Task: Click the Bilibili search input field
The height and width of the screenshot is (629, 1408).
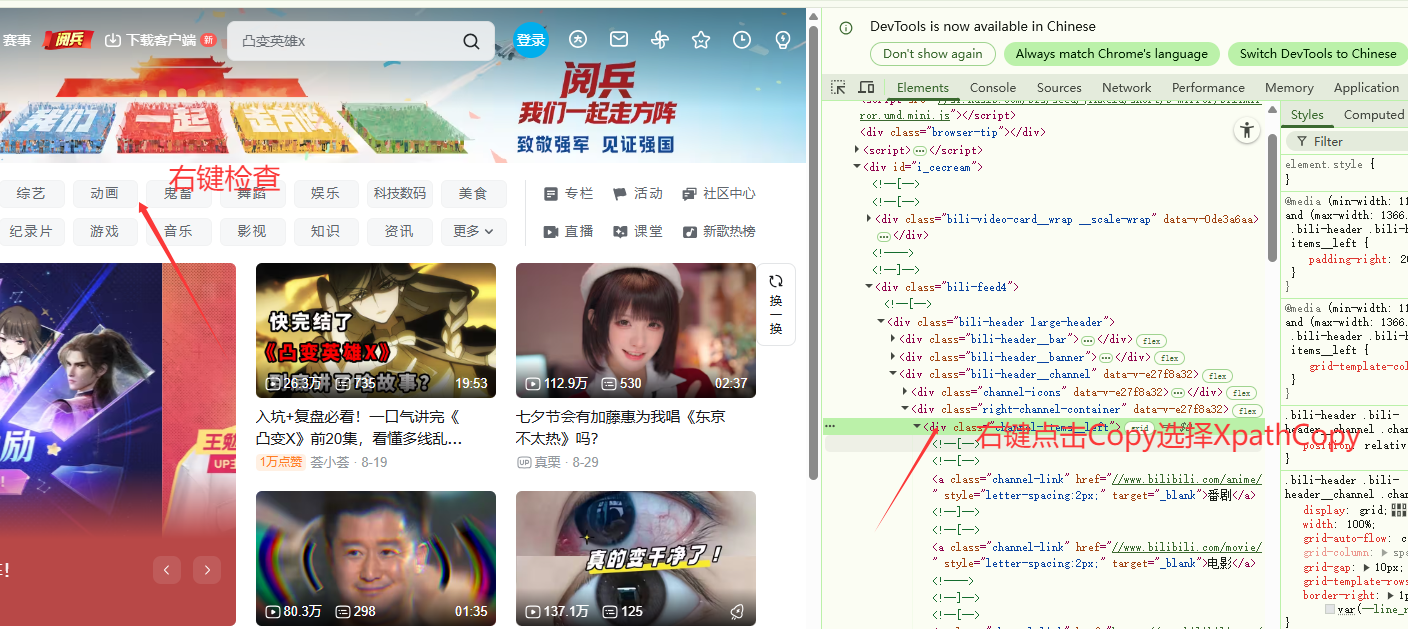Action: coord(346,41)
